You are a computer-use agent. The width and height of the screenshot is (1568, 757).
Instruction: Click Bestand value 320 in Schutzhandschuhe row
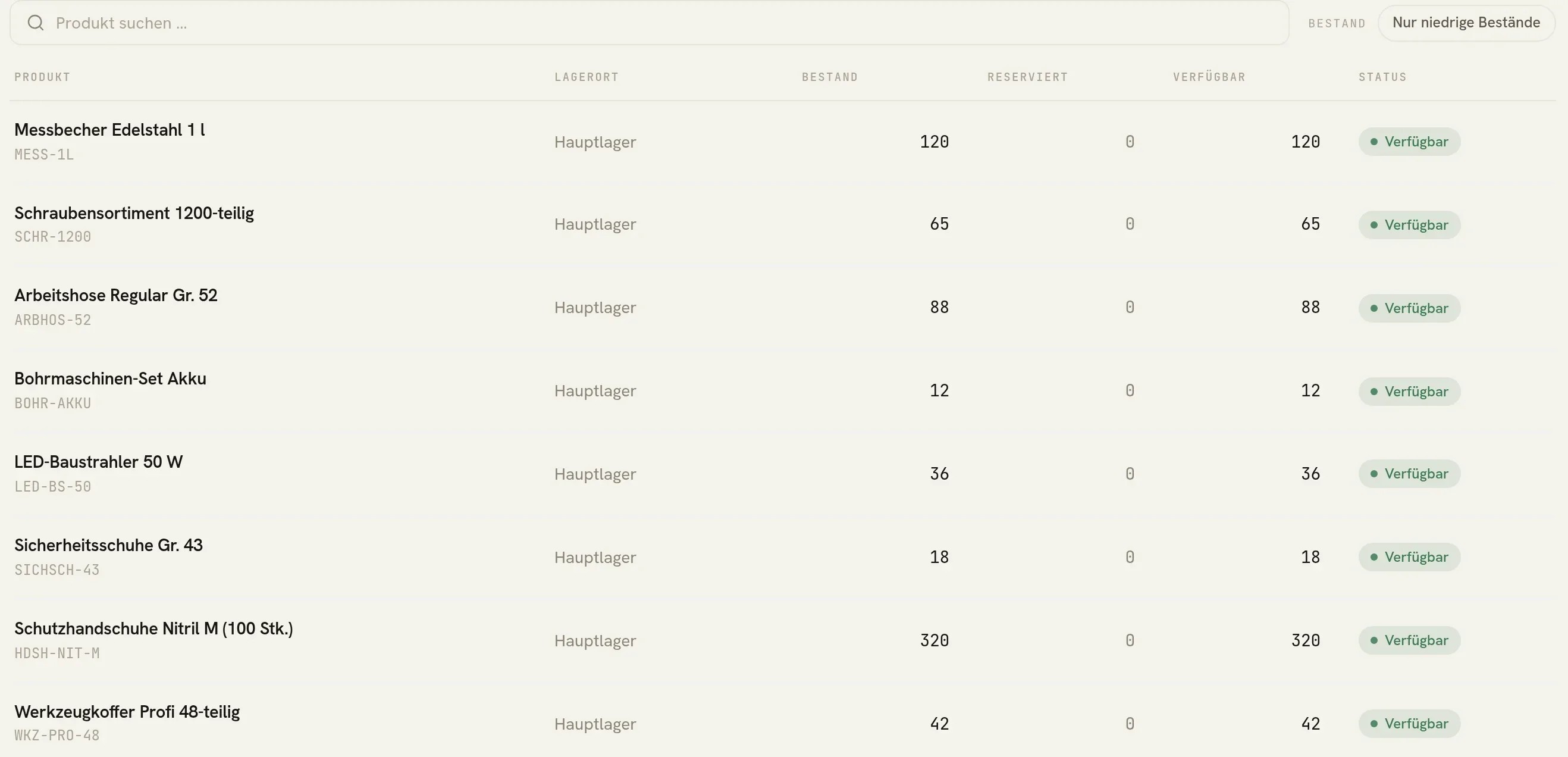coord(934,641)
